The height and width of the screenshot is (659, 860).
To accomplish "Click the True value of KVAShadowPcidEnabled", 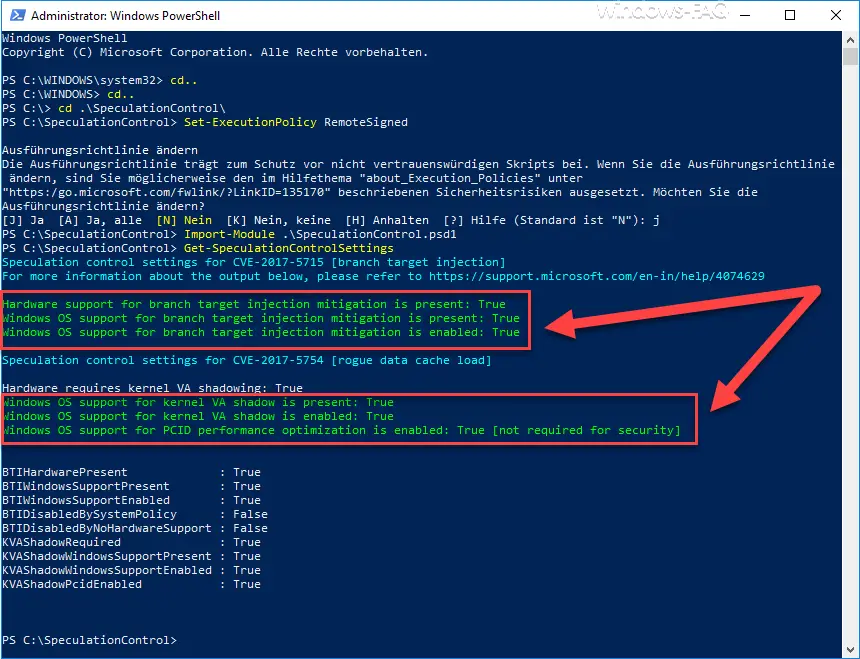I will click(x=247, y=584).
